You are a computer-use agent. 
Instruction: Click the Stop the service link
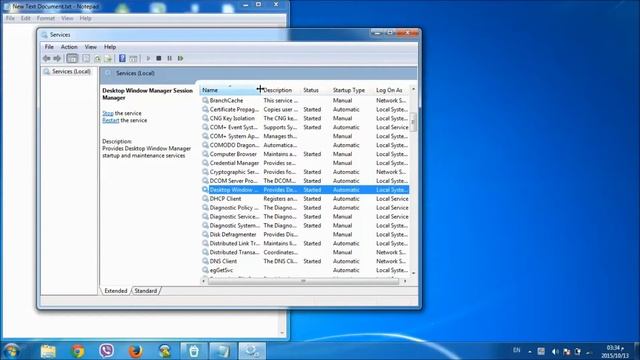click(108, 113)
